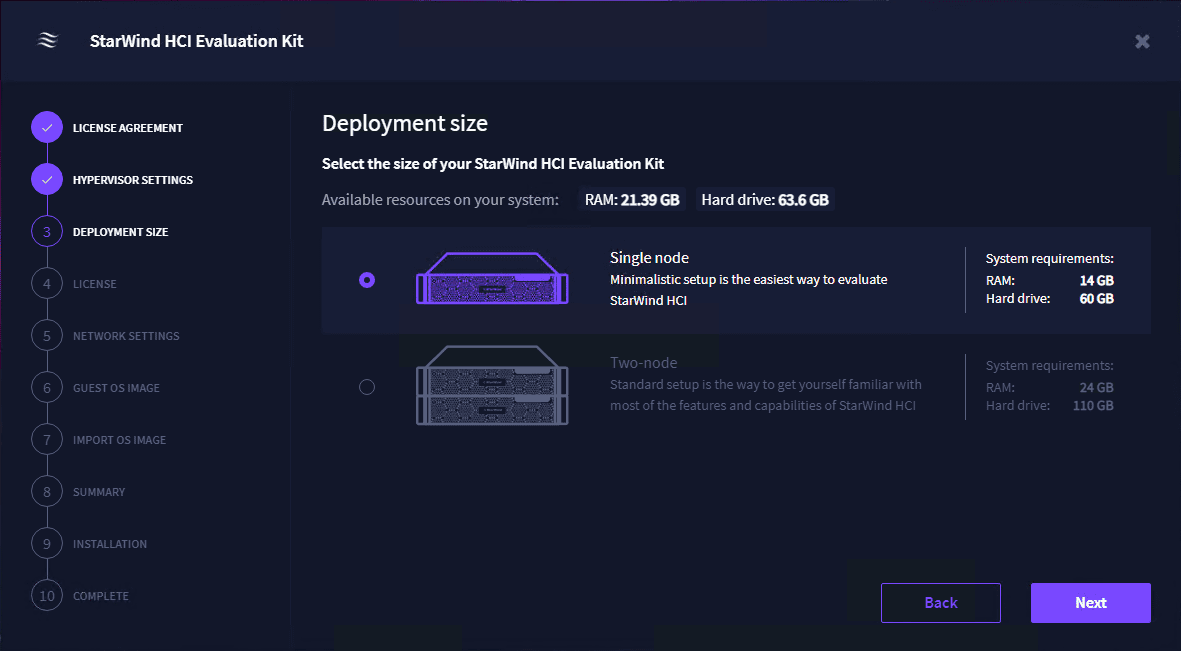This screenshot has width=1181, height=651.
Task: Click the 110 GB hard drive requirement value
Action: [1094, 406]
